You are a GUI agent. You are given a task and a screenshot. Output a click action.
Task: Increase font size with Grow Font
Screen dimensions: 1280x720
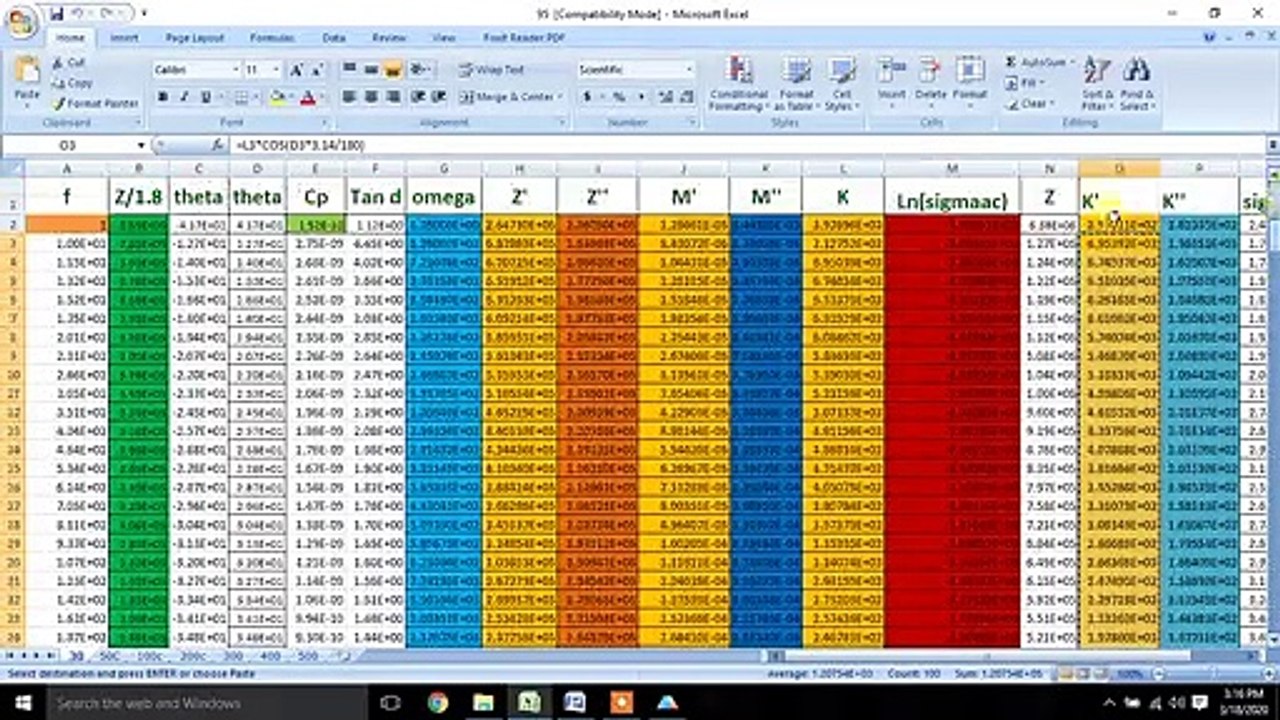296,70
